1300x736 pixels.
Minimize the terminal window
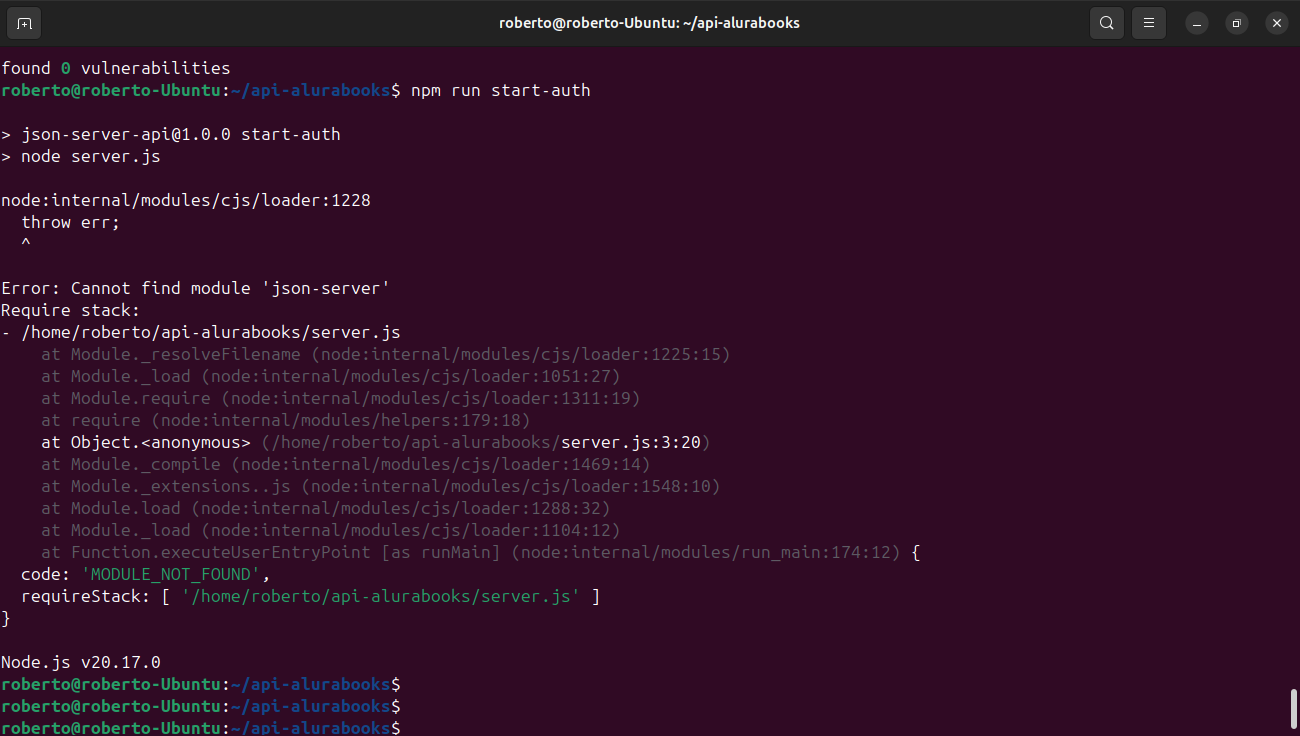pyautogui.click(x=1197, y=23)
